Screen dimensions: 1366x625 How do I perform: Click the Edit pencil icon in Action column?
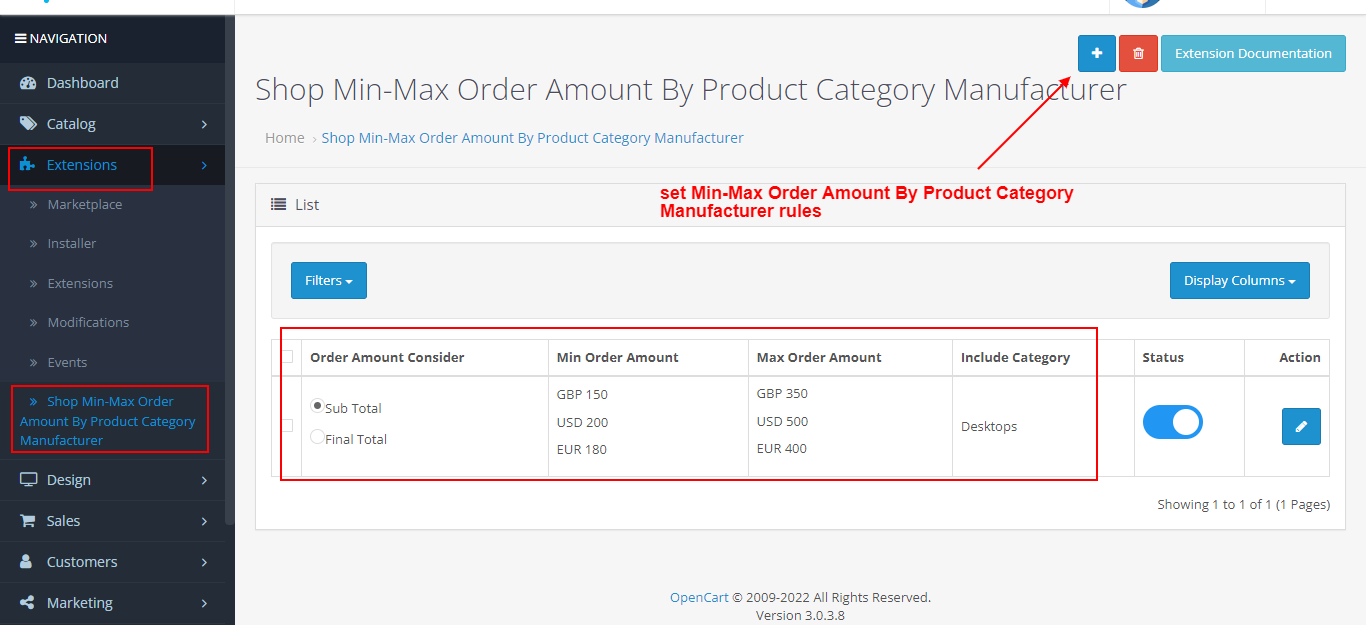coord(1300,426)
